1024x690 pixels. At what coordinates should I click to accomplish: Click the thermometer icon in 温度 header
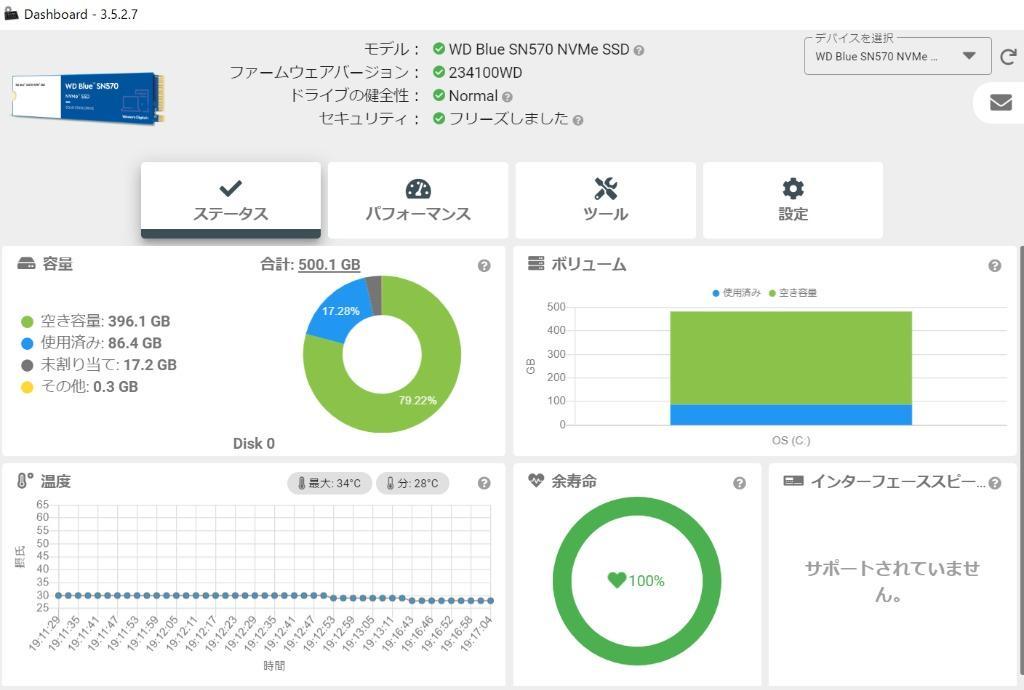point(25,481)
